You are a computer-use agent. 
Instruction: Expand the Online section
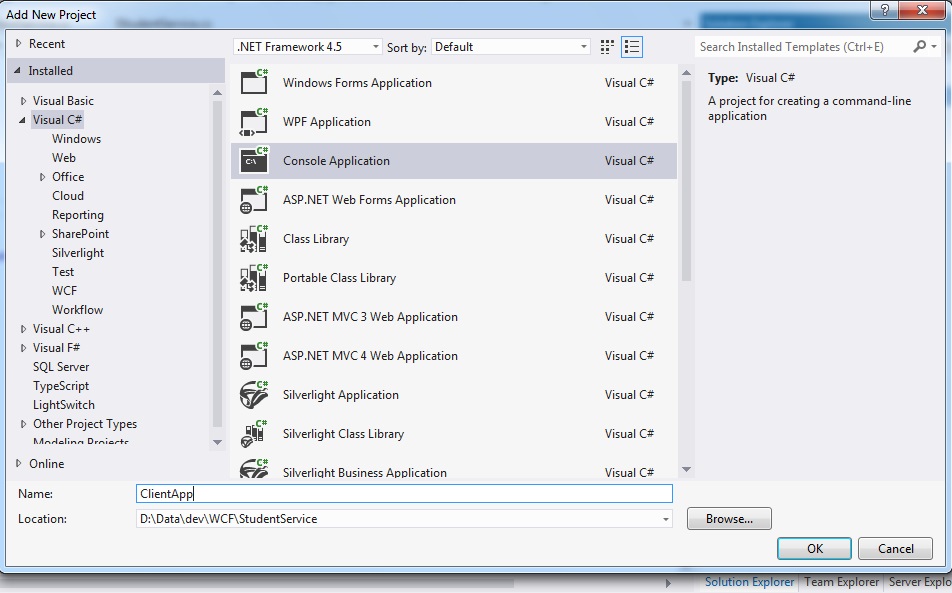(x=18, y=463)
